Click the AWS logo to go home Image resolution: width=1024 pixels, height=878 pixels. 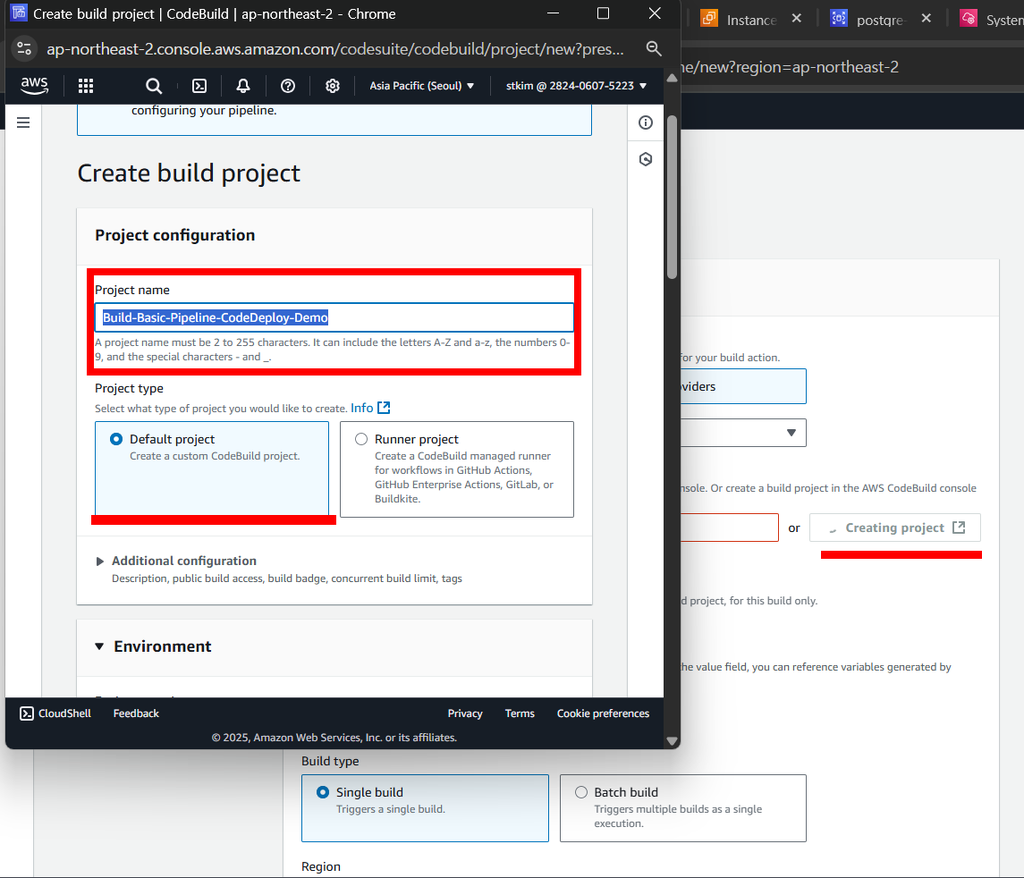coord(33,86)
